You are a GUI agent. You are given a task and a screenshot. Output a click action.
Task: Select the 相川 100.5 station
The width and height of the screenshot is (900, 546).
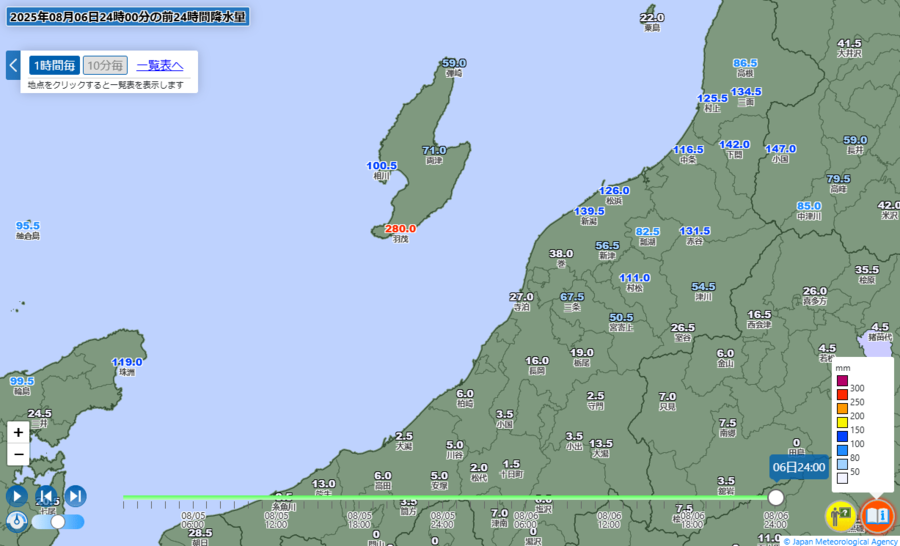[382, 171]
